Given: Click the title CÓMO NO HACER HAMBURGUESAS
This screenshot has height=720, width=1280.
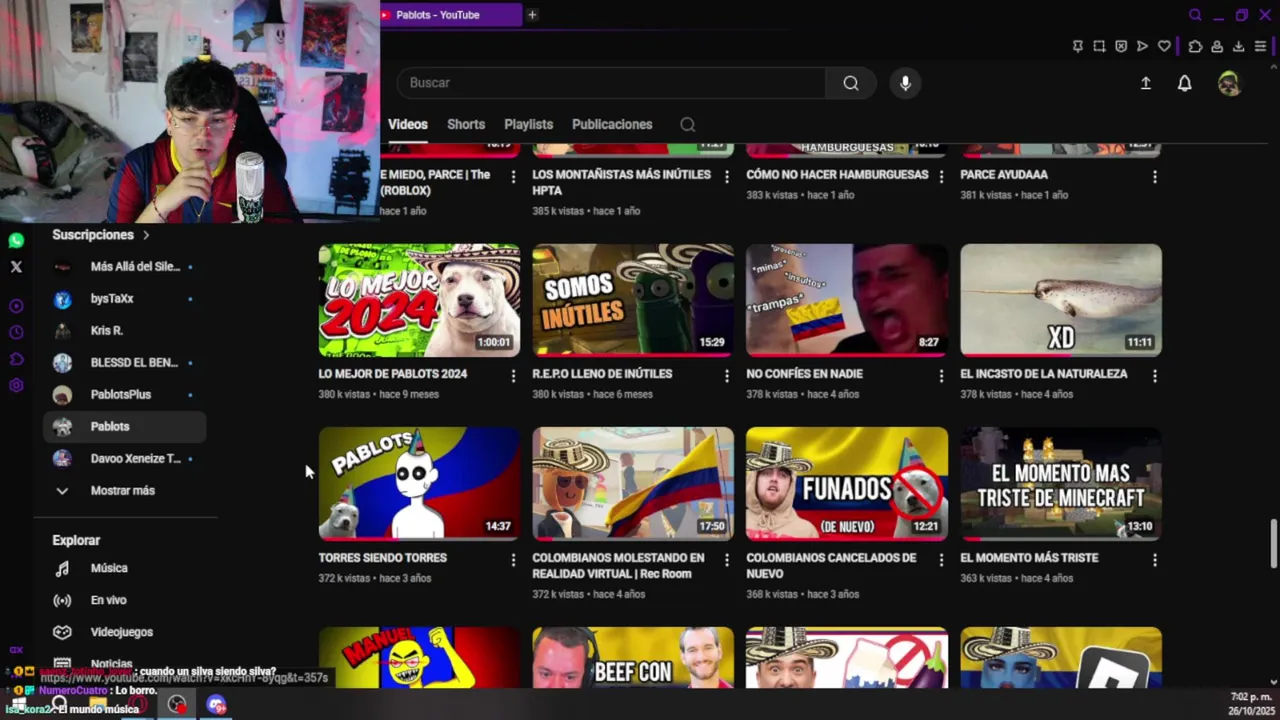Looking at the screenshot, I should [837, 175].
